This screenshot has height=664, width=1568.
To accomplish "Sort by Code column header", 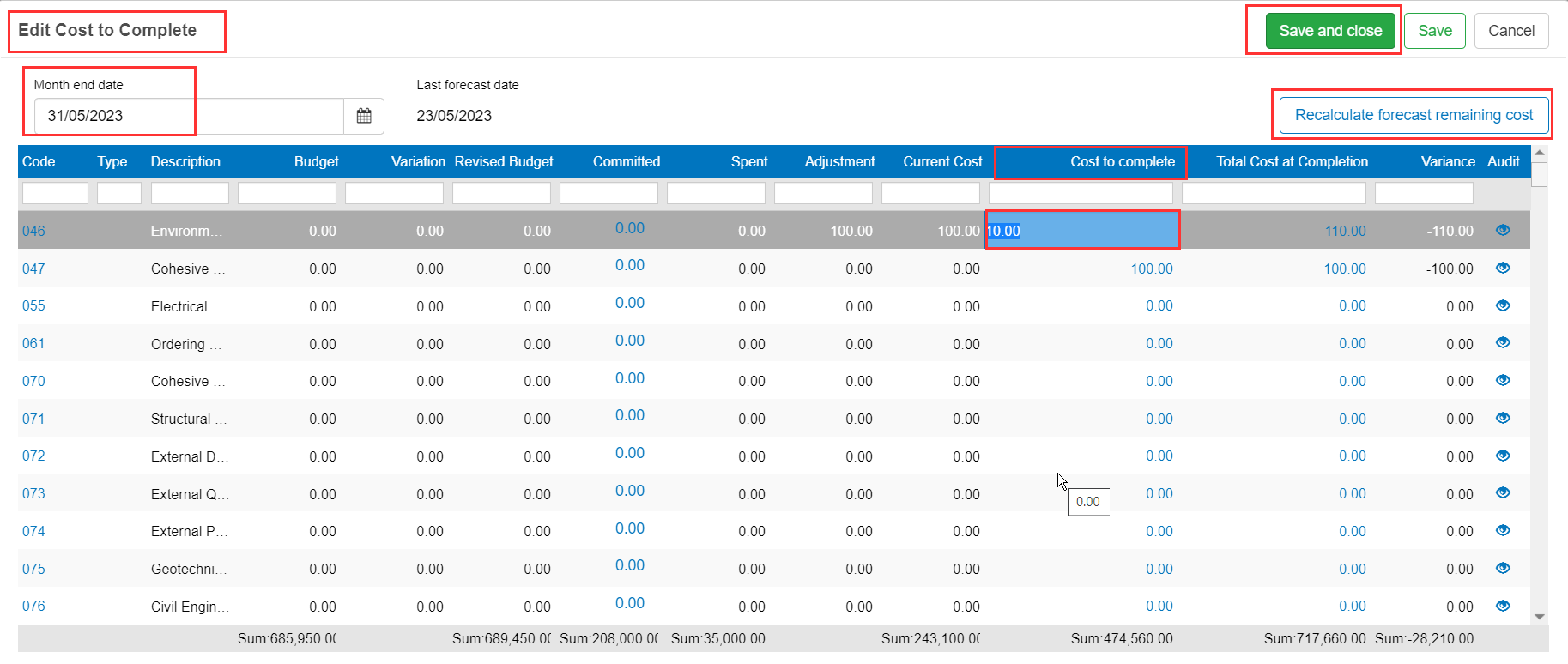I will [x=39, y=161].
